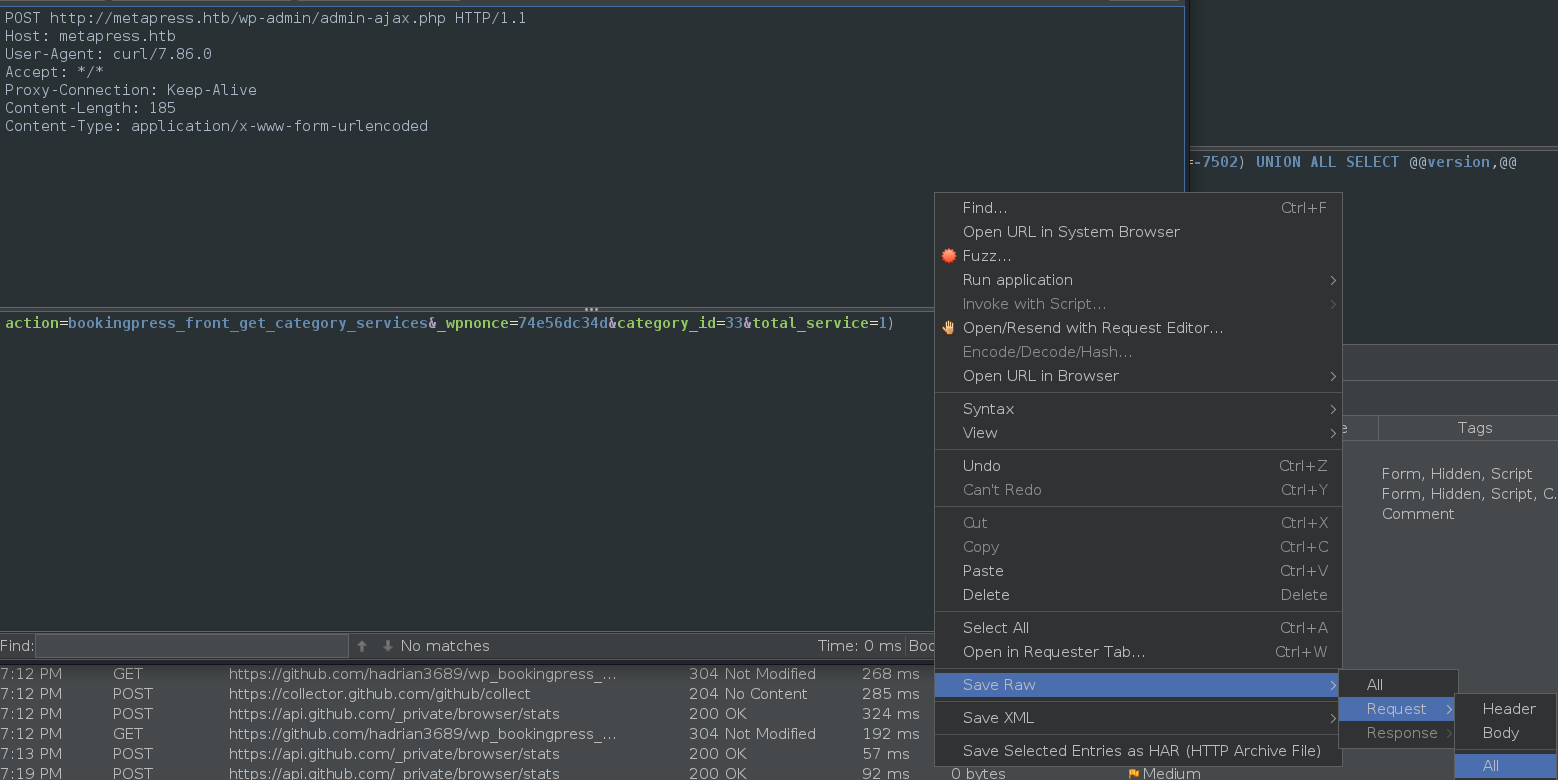Select the collector.github.com/github/collect row
The height and width of the screenshot is (780, 1558).
[467, 694]
